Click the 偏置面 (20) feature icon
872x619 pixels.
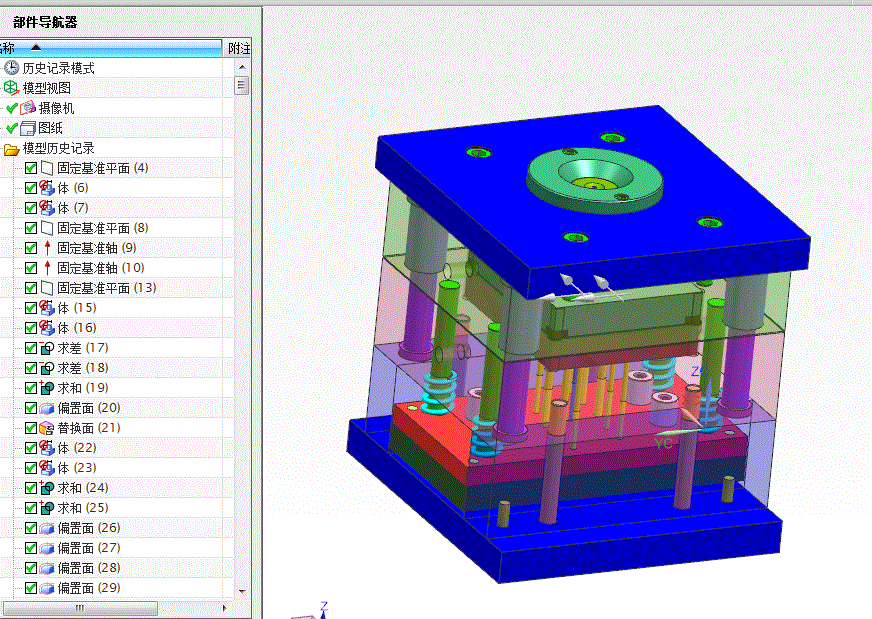(47, 408)
